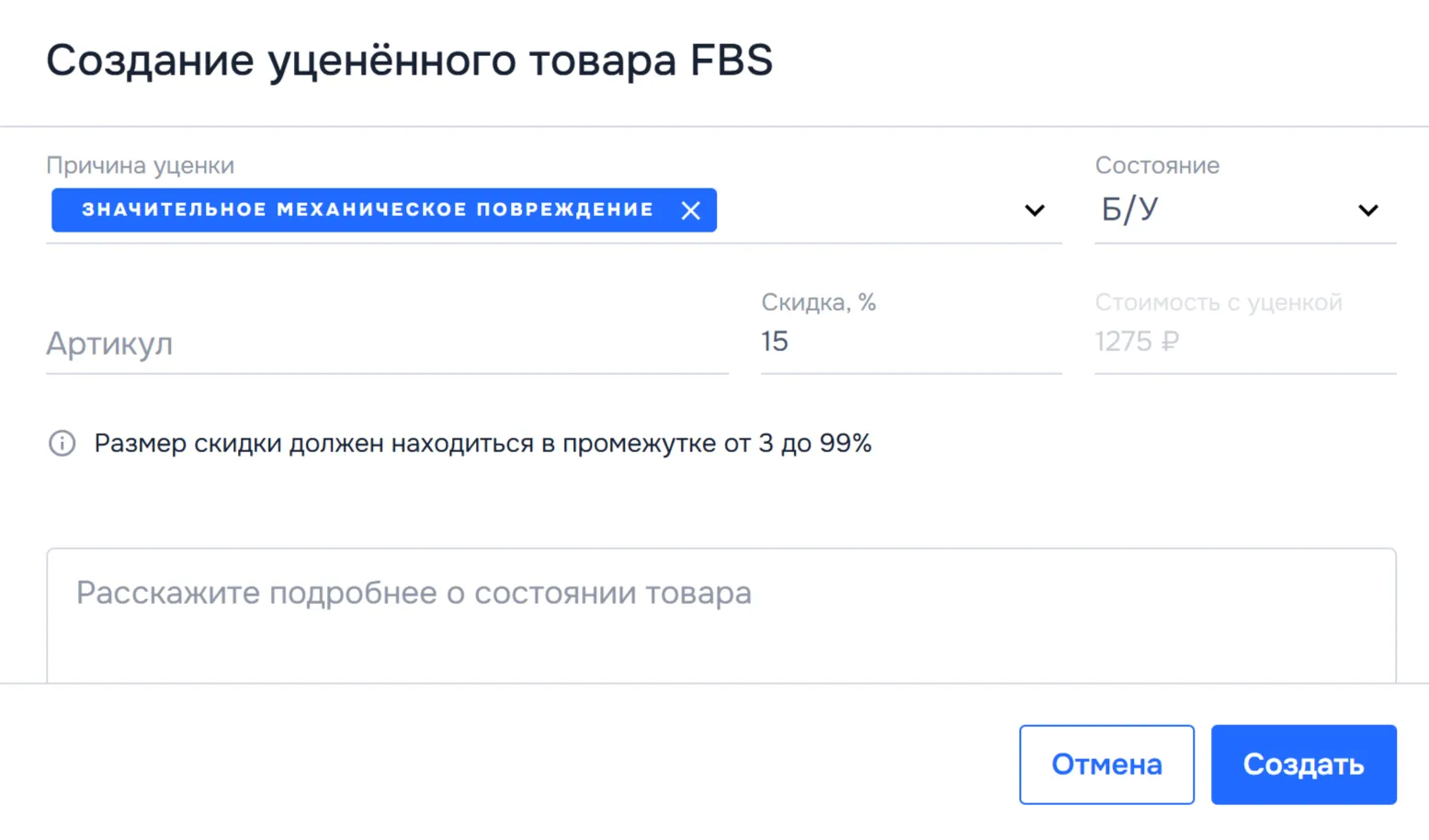This screenshot has width=1429, height=840.
Task: Click the Создание уценённого товара FBS heading
Action: [410, 61]
